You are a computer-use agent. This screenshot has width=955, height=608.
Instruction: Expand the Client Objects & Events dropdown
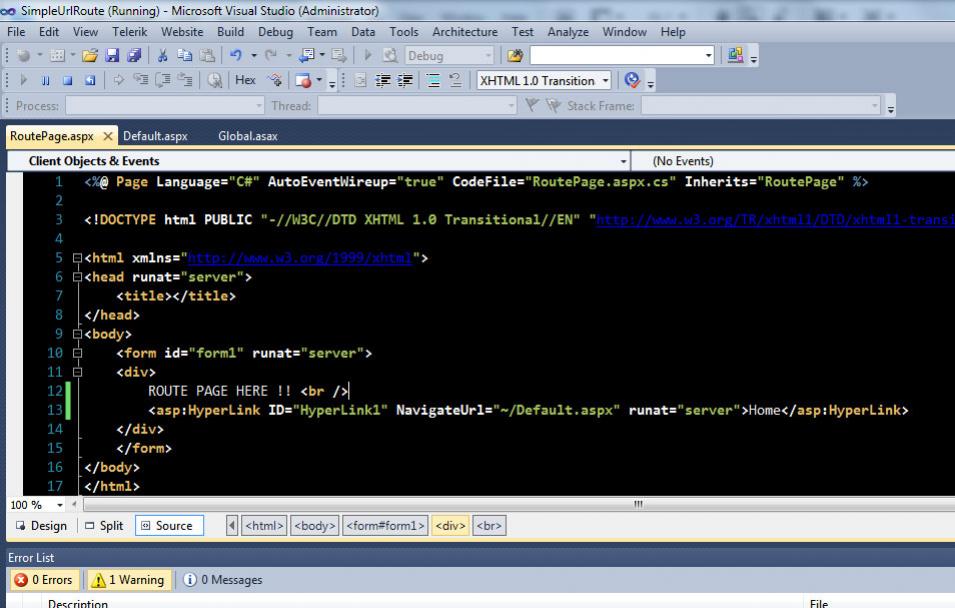[x=624, y=161]
